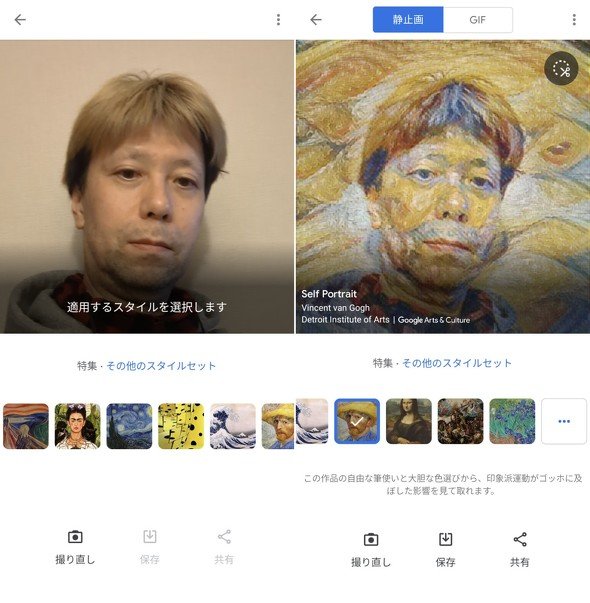Switch to the 静止画 tab
Image resolution: width=590 pixels, height=603 pixels.
click(x=408, y=20)
